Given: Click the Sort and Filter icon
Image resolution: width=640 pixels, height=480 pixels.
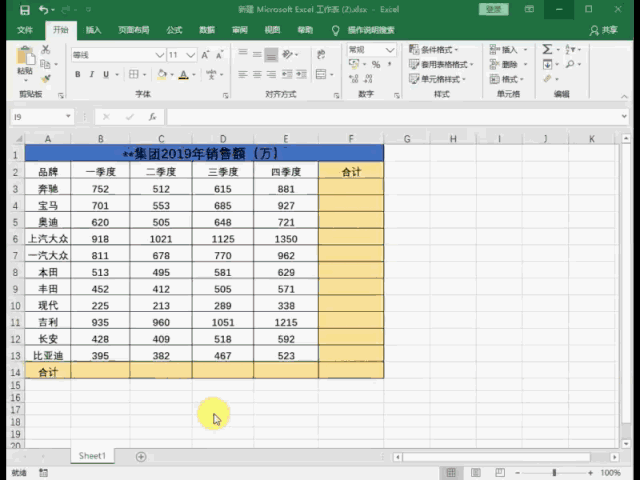Looking at the screenshot, I should tap(570, 50).
